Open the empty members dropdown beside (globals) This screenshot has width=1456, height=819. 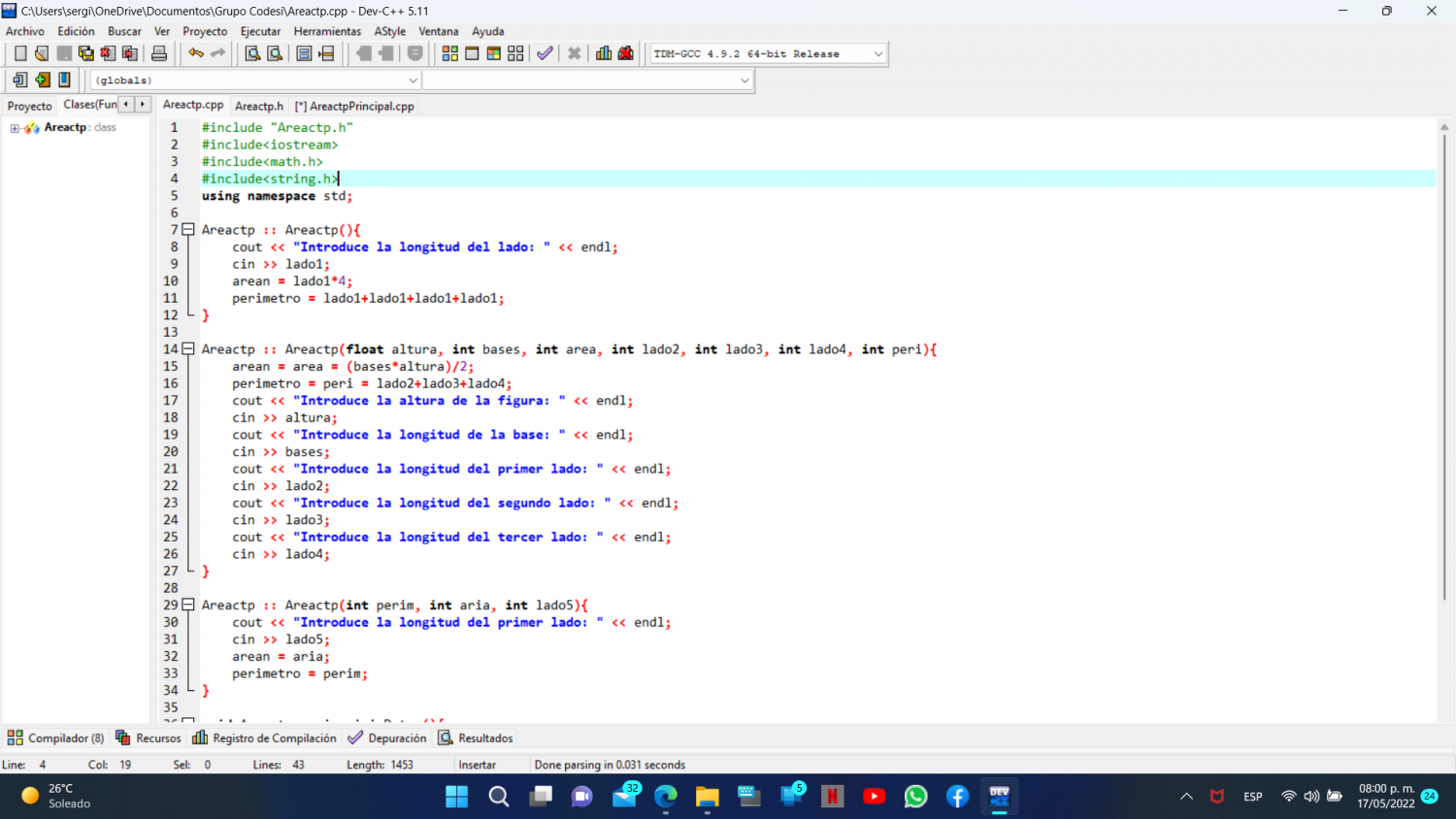588,81
